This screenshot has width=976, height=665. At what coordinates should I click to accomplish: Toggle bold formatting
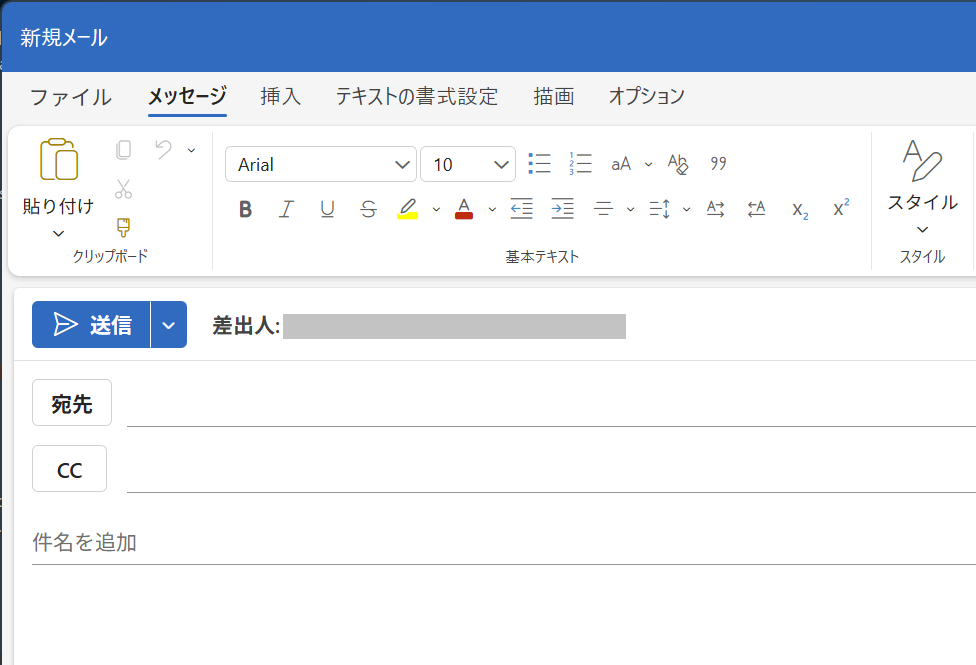click(x=245, y=209)
